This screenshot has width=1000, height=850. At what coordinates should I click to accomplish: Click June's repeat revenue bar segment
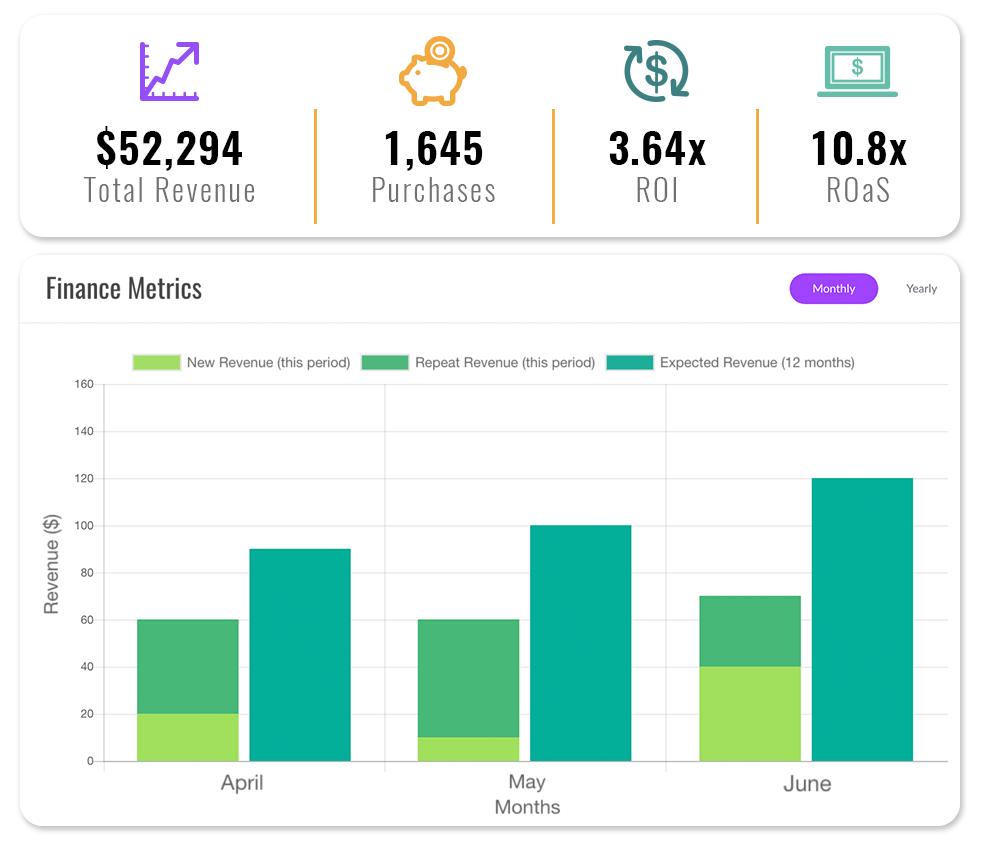click(750, 631)
